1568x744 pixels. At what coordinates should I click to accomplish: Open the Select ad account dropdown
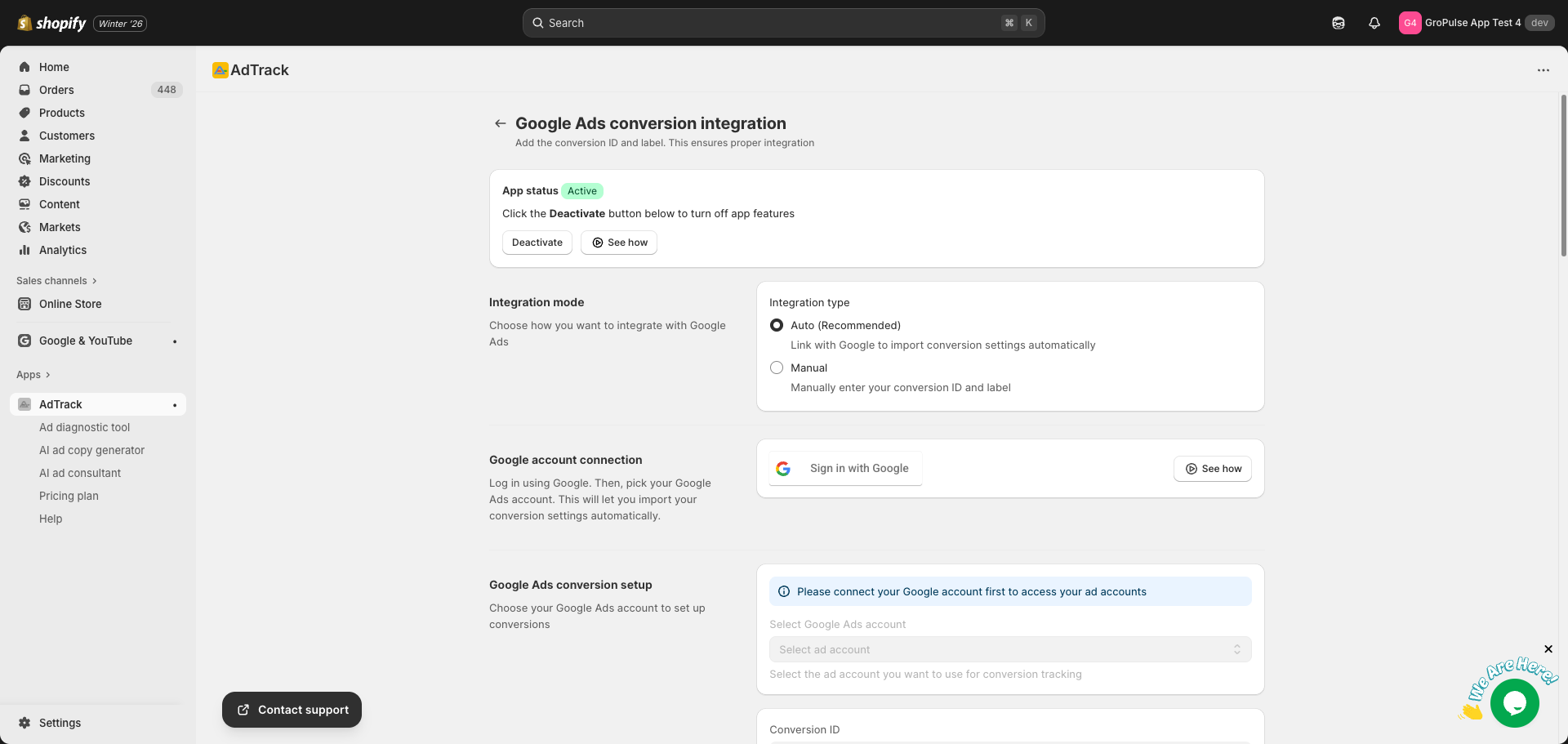[1009, 649]
